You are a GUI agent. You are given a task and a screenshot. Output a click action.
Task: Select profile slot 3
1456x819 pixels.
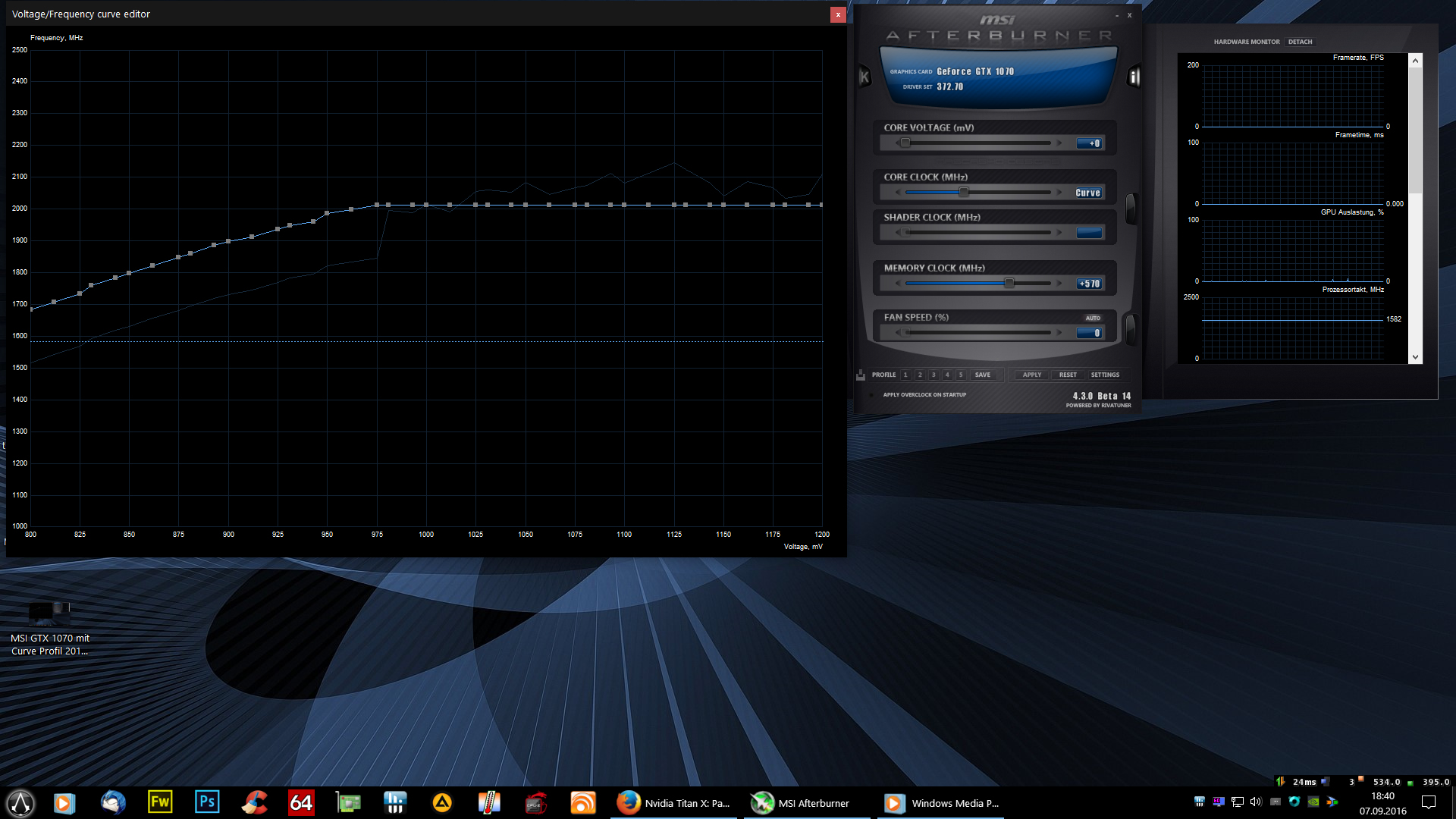[x=934, y=375]
